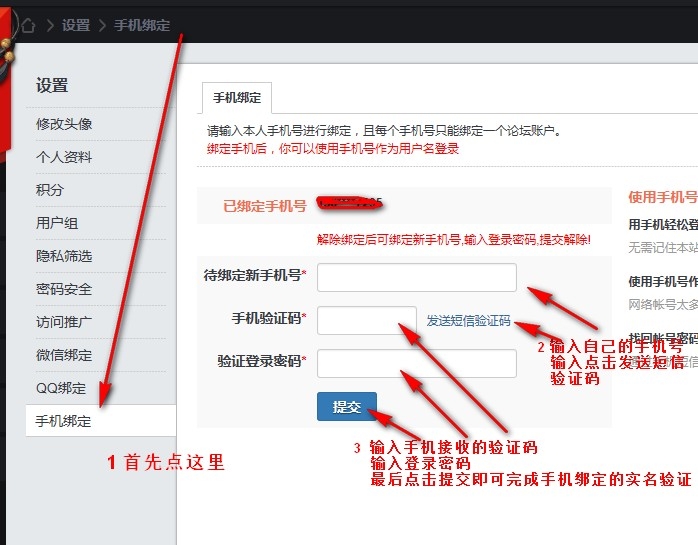Select the 手机绑定 tab above the form
The height and width of the screenshot is (545, 698).
[236, 98]
